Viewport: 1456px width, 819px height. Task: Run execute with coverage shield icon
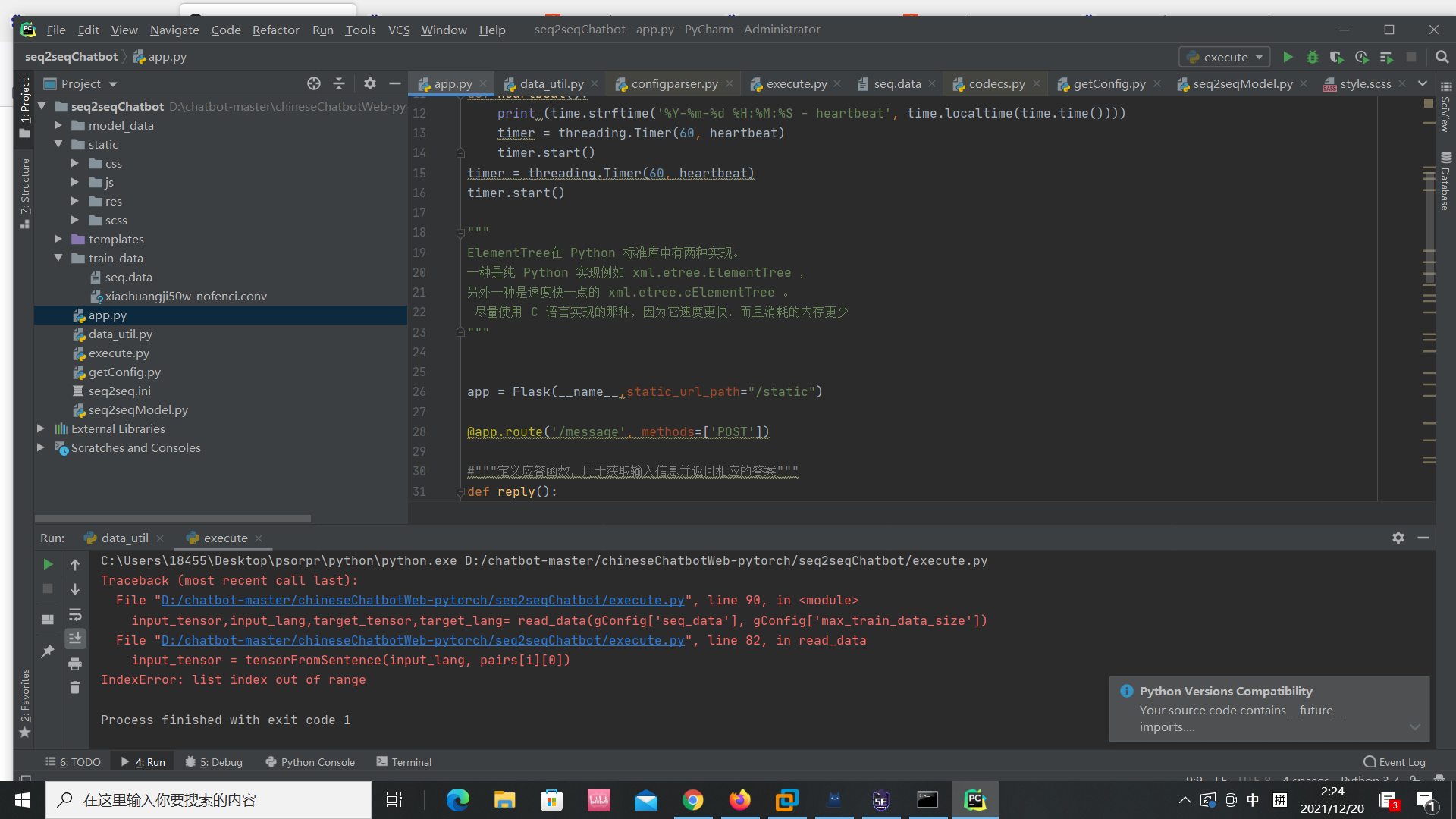click(1337, 57)
